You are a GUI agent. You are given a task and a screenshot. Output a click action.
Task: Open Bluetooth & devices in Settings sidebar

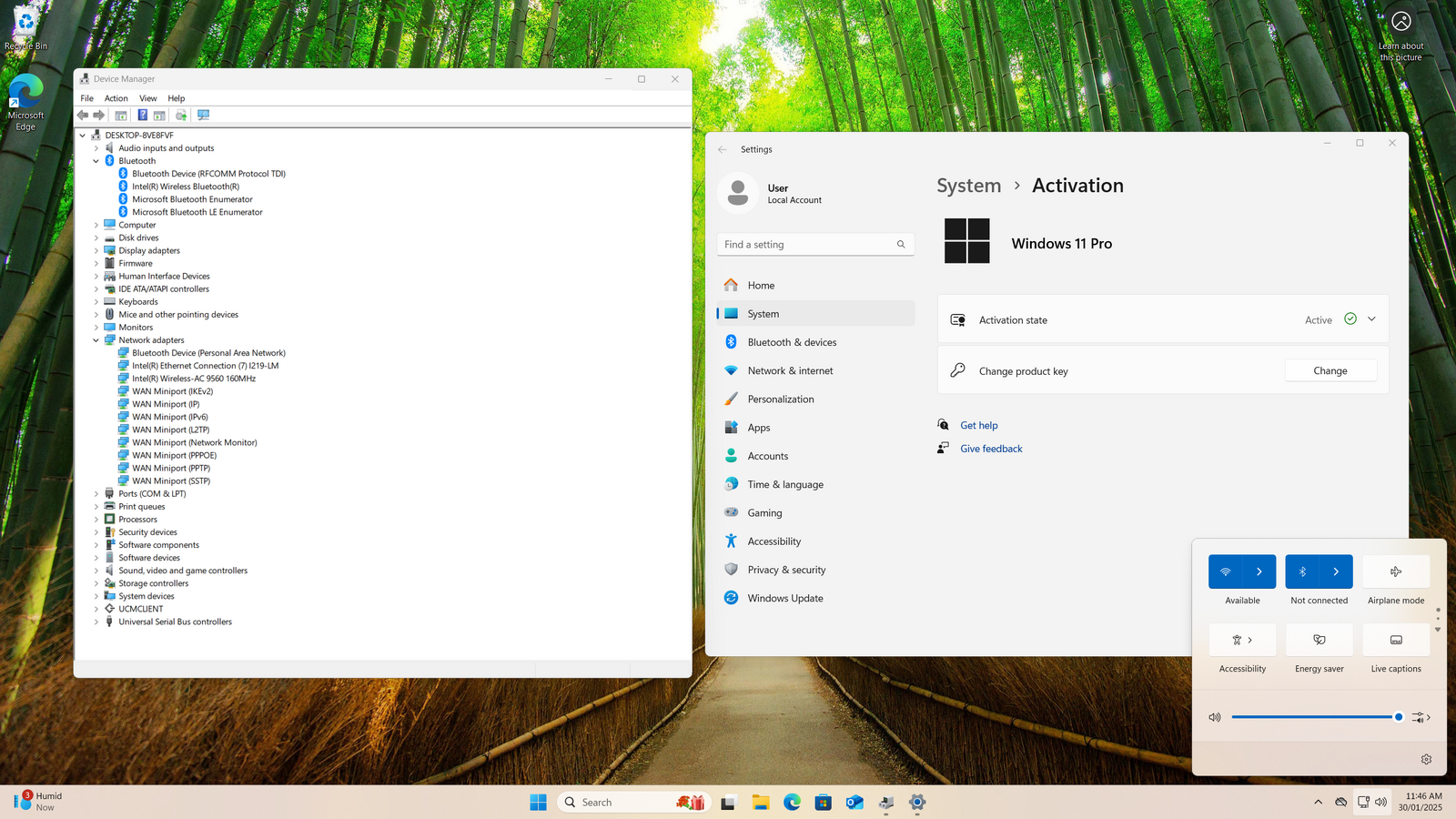pyautogui.click(x=816, y=342)
